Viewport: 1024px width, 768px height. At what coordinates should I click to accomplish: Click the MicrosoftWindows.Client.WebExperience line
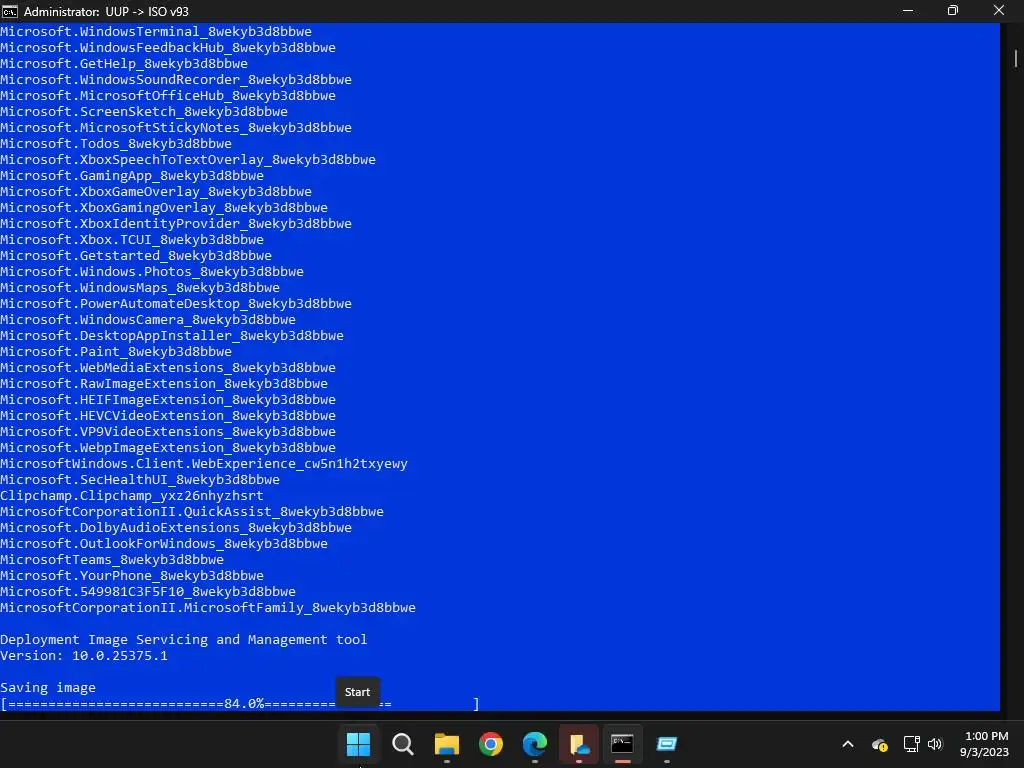(204, 464)
